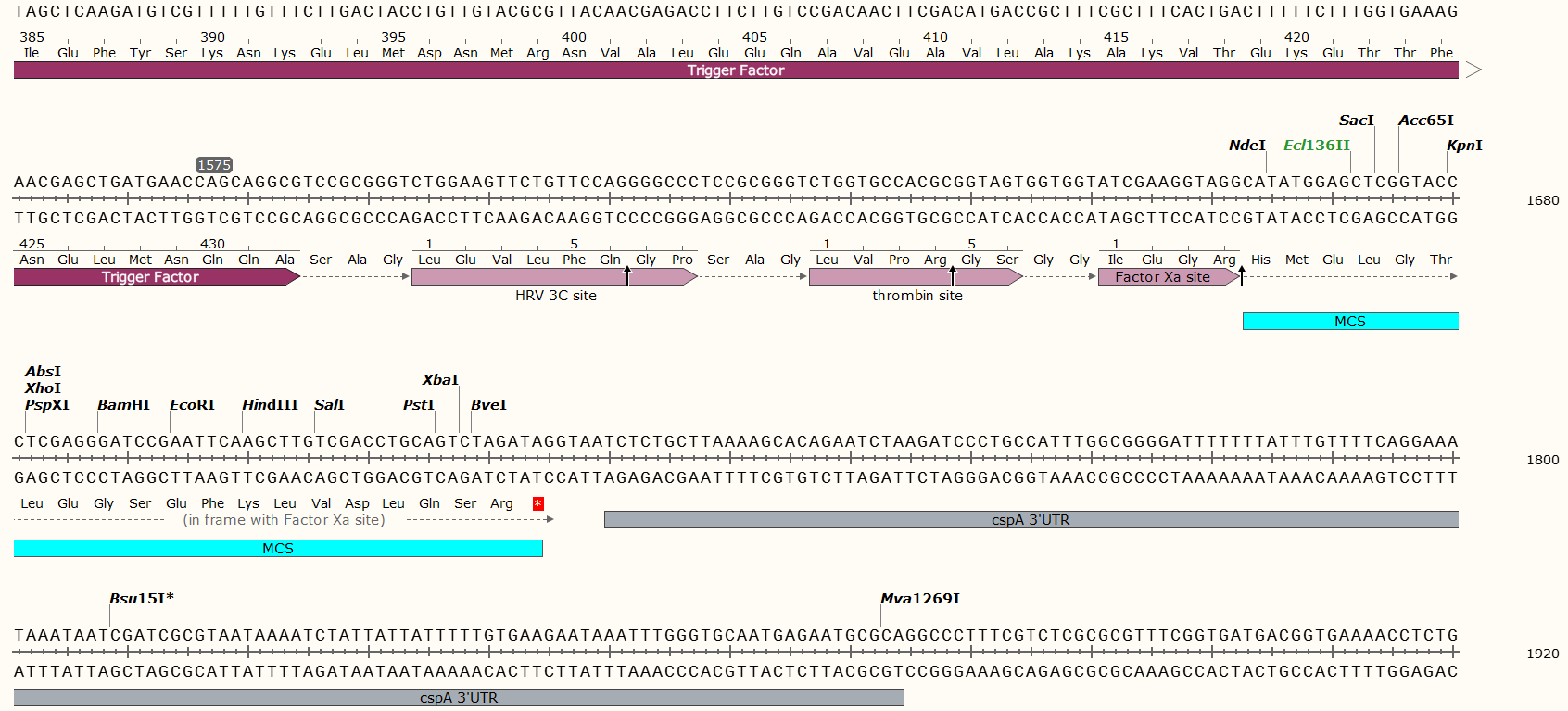Select the cyan MCS bar under Factor Xa
Viewport: 1568px width, 711px height.
1349,322
